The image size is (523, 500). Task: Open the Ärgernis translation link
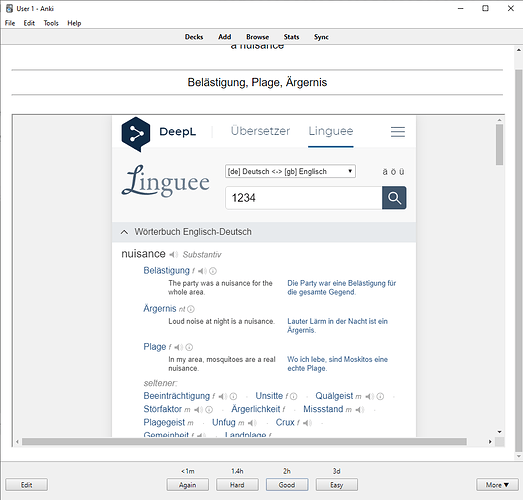160,309
